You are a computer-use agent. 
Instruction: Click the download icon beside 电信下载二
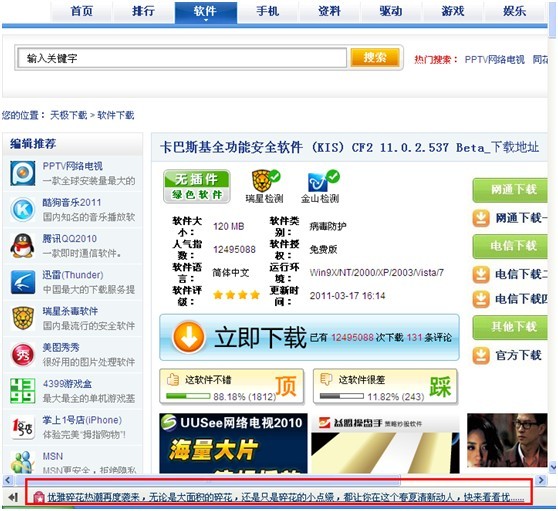[x=481, y=275]
